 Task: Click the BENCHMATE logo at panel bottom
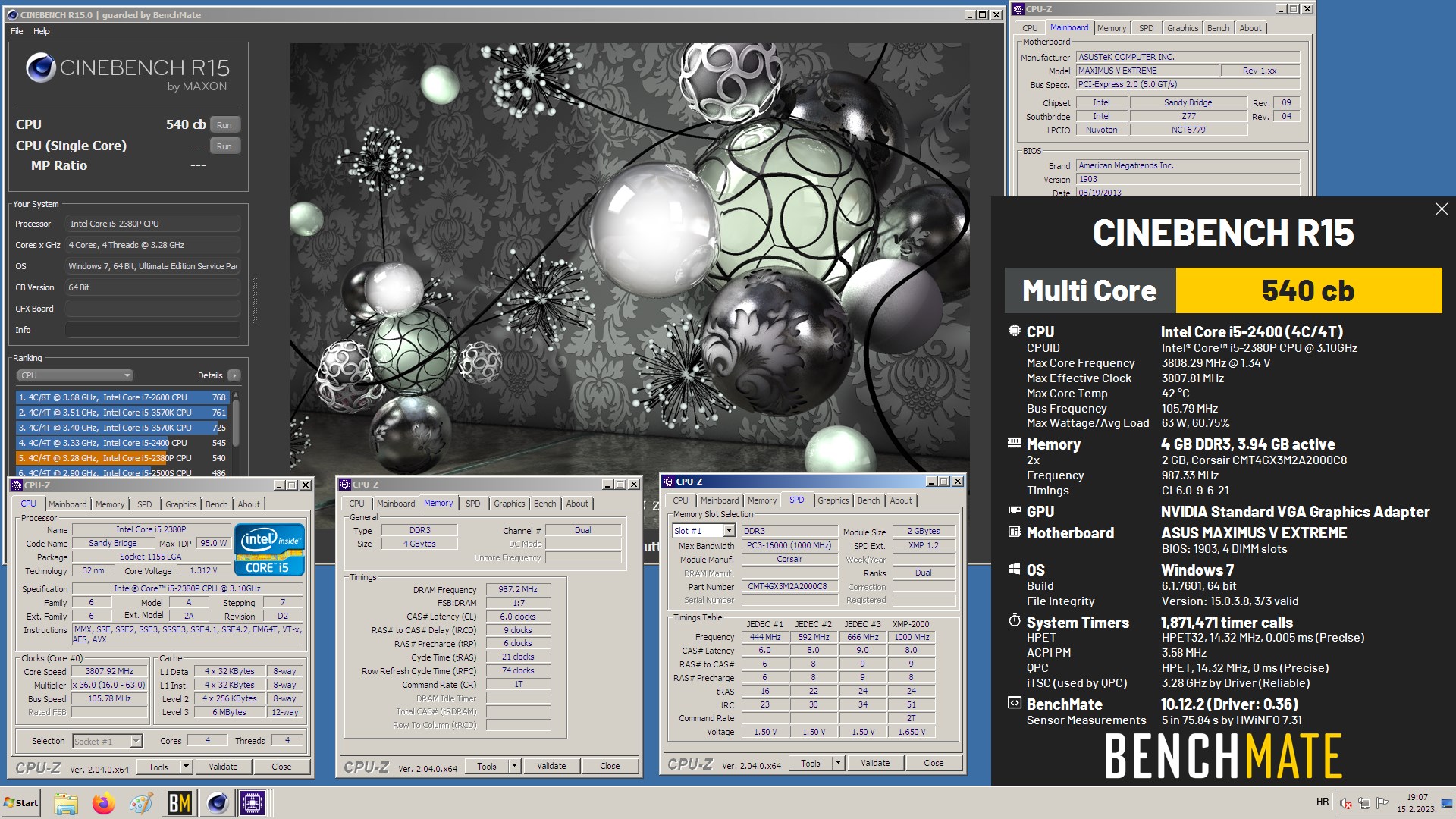(1223, 756)
